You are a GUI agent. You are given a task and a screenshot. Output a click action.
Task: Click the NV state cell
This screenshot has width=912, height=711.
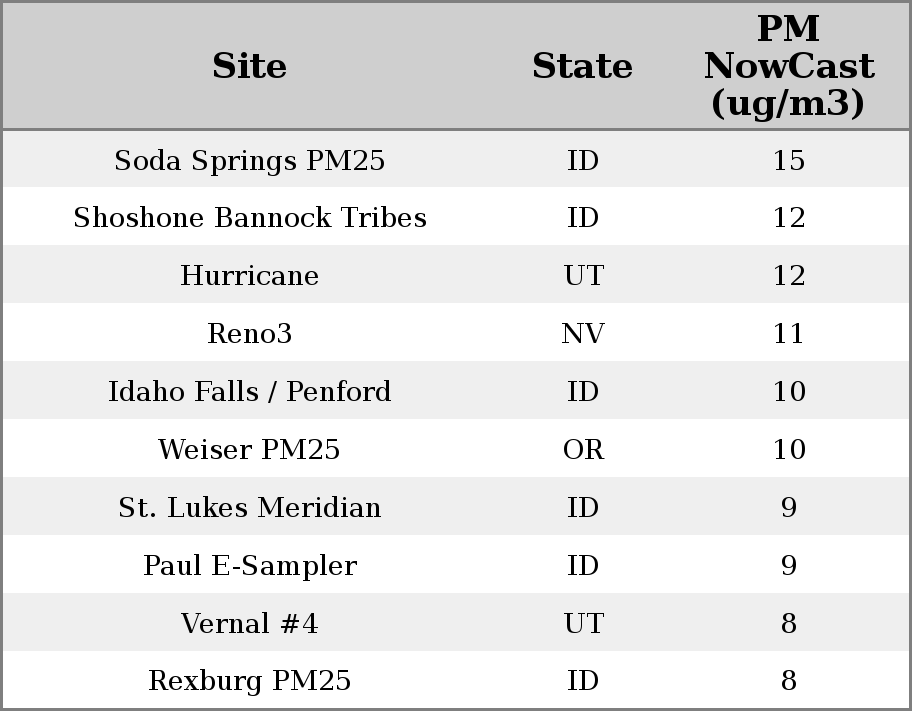(x=582, y=334)
